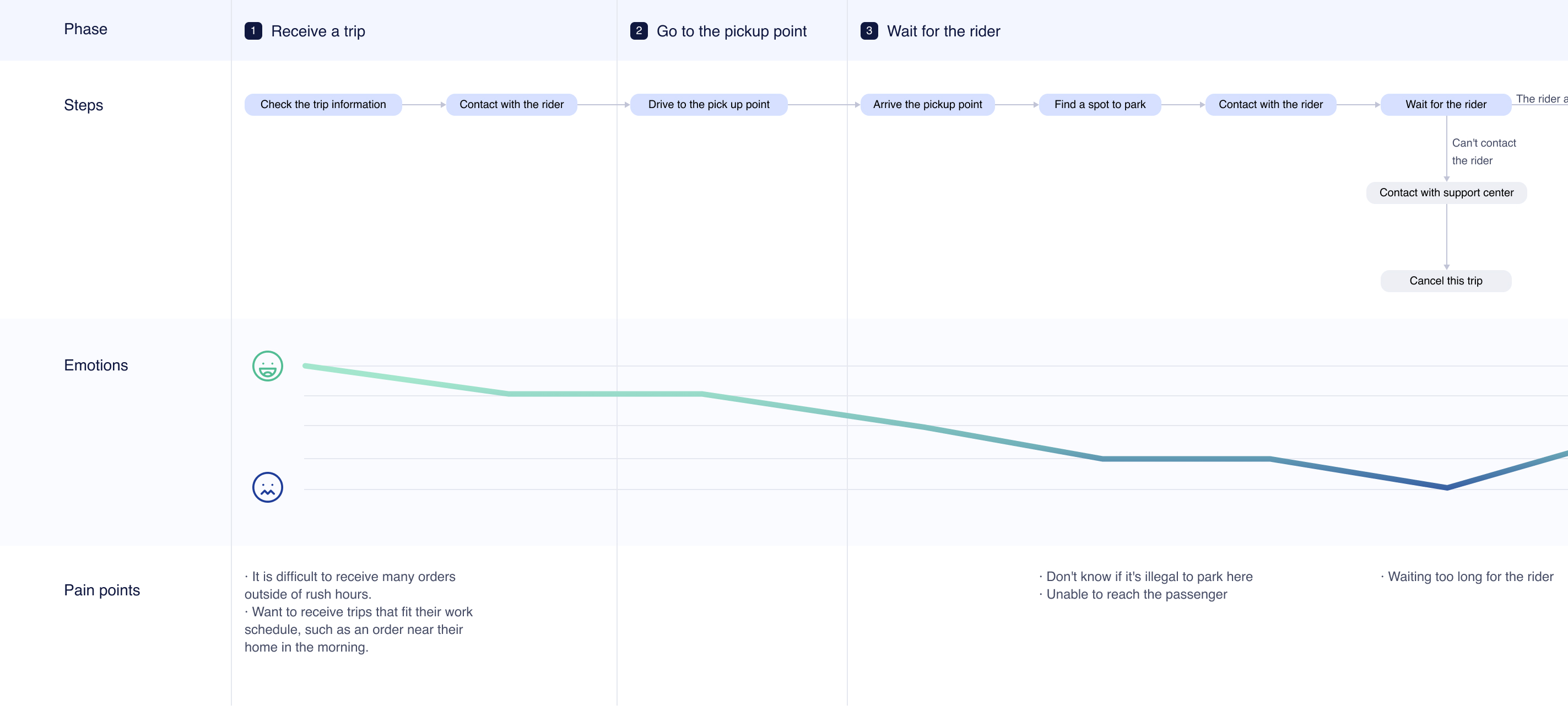
Task: Click the phase number 2 badge
Action: click(x=639, y=31)
